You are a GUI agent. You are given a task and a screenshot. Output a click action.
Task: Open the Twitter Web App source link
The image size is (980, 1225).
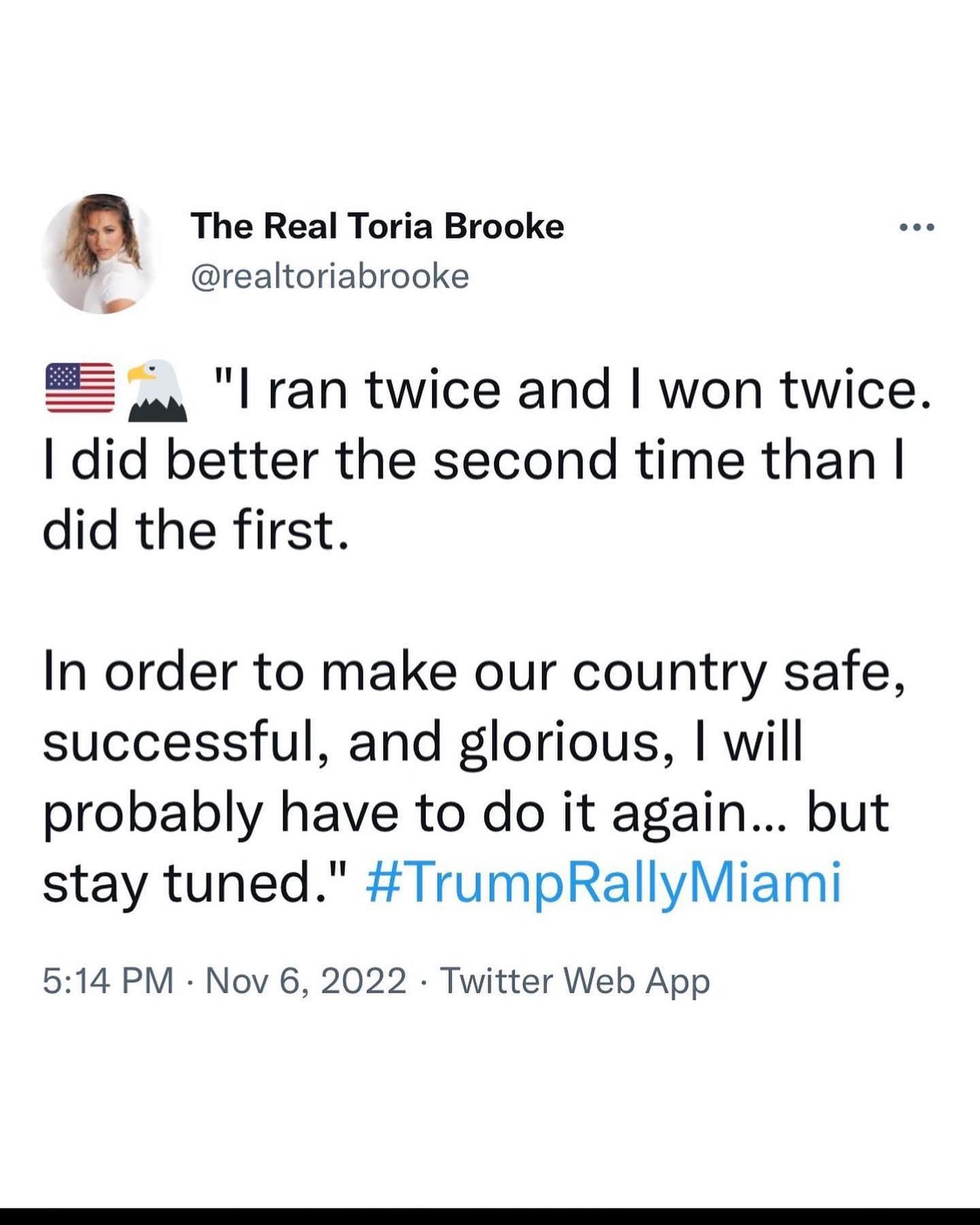(x=575, y=981)
